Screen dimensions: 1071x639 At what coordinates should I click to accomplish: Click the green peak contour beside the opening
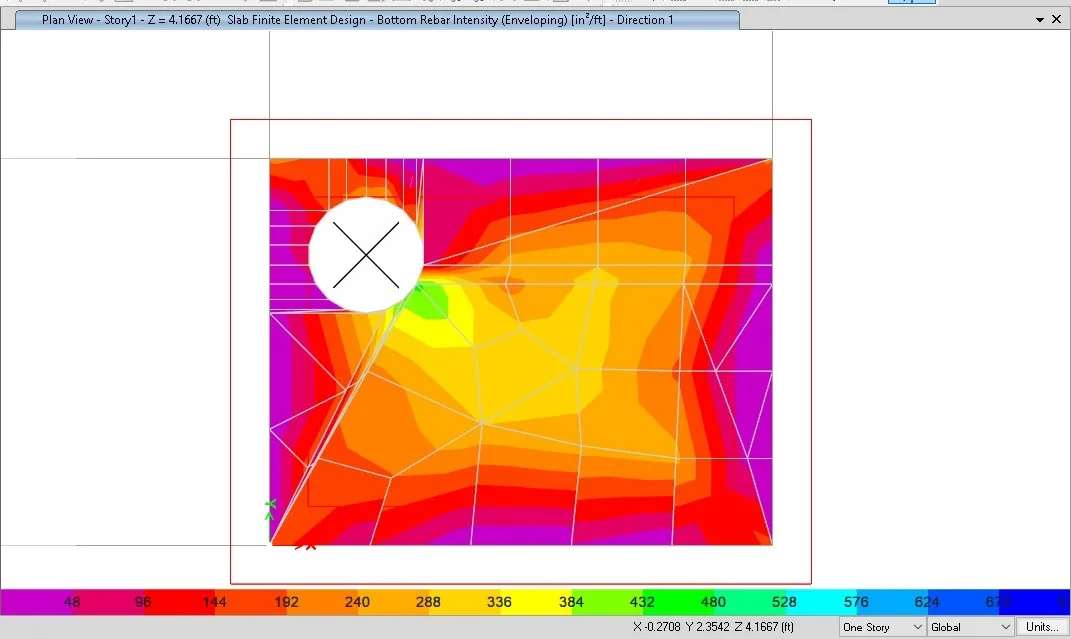428,303
